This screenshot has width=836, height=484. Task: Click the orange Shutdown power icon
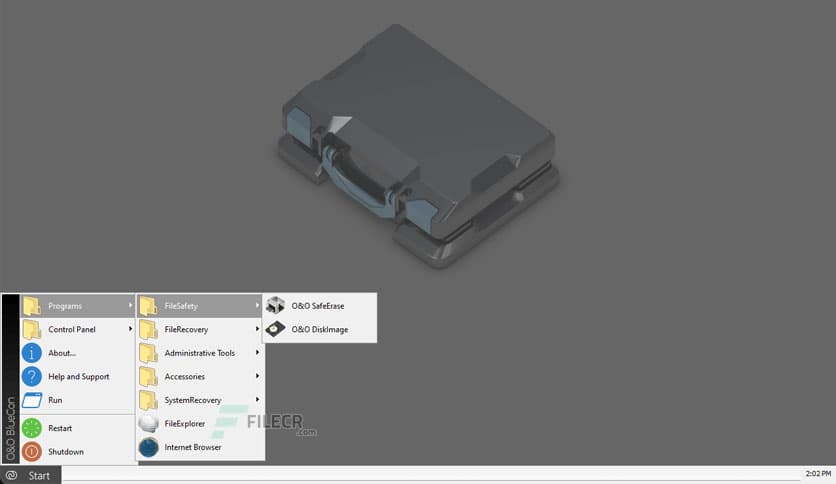coord(31,451)
